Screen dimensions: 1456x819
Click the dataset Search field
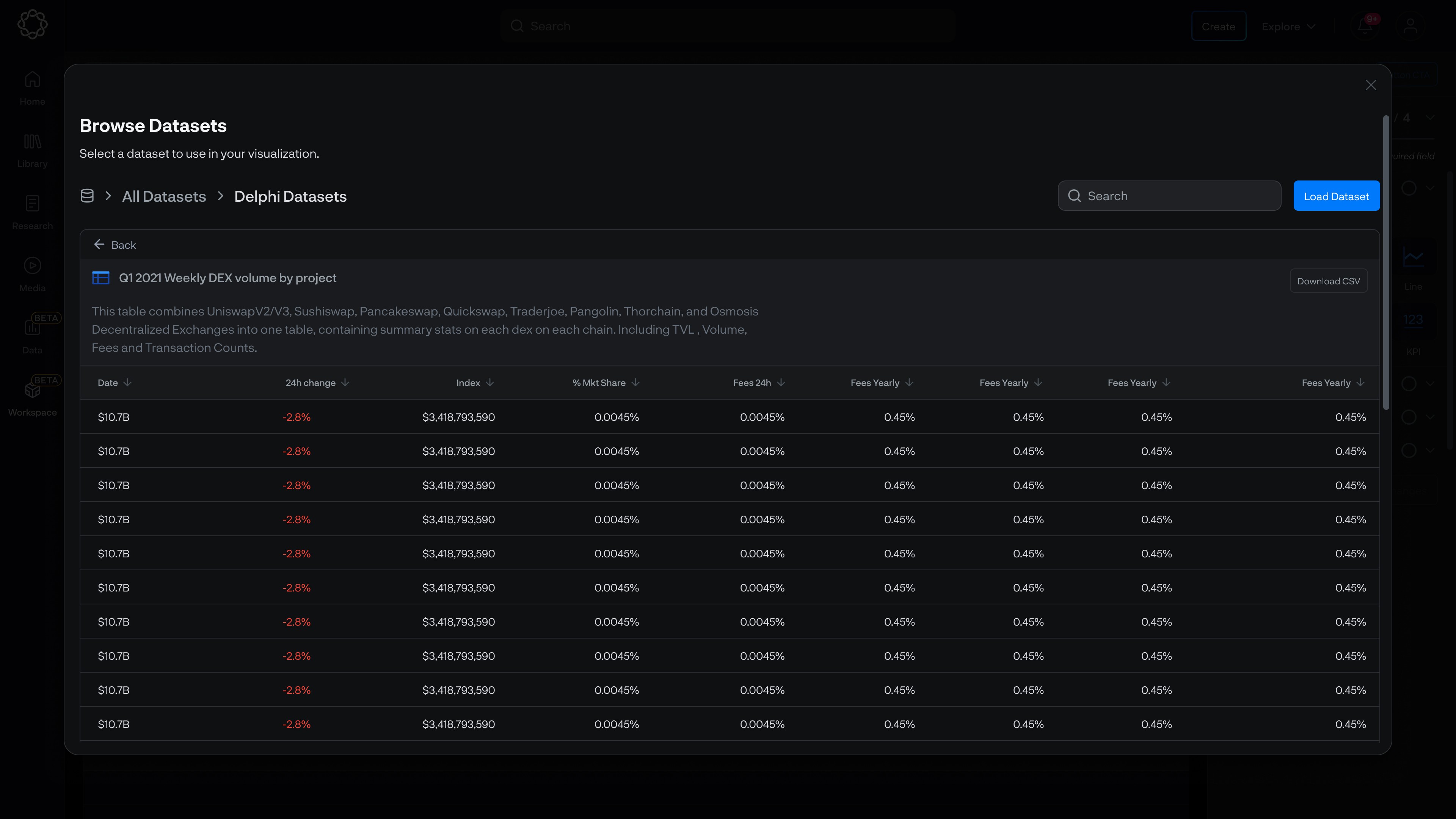click(x=1169, y=196)
